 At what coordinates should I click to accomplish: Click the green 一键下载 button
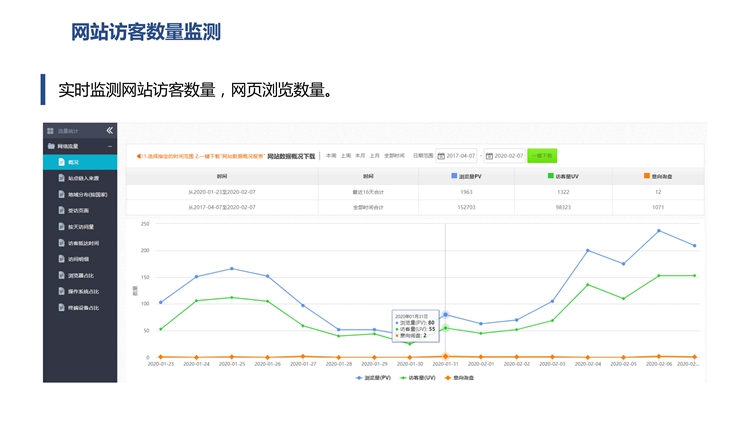pyautogui.click(x=542, y=156)
